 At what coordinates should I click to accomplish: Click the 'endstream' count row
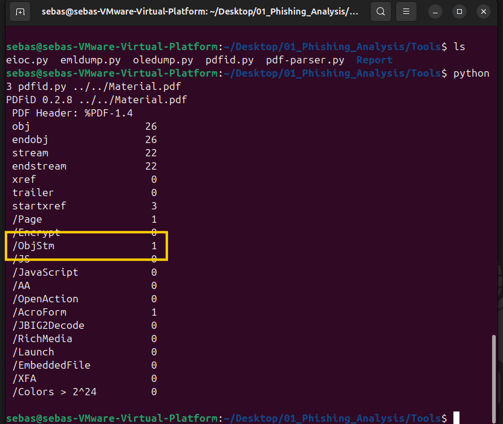84,166
